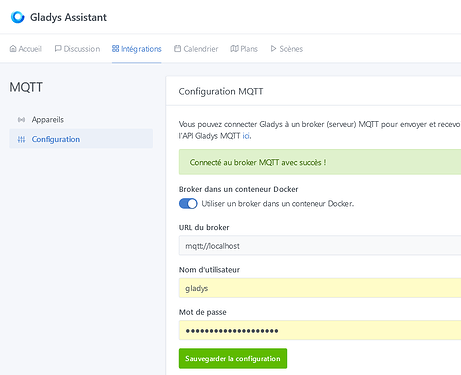Click the Gladys Assistant title text
The image size is (461, 375).
[68, 17]
